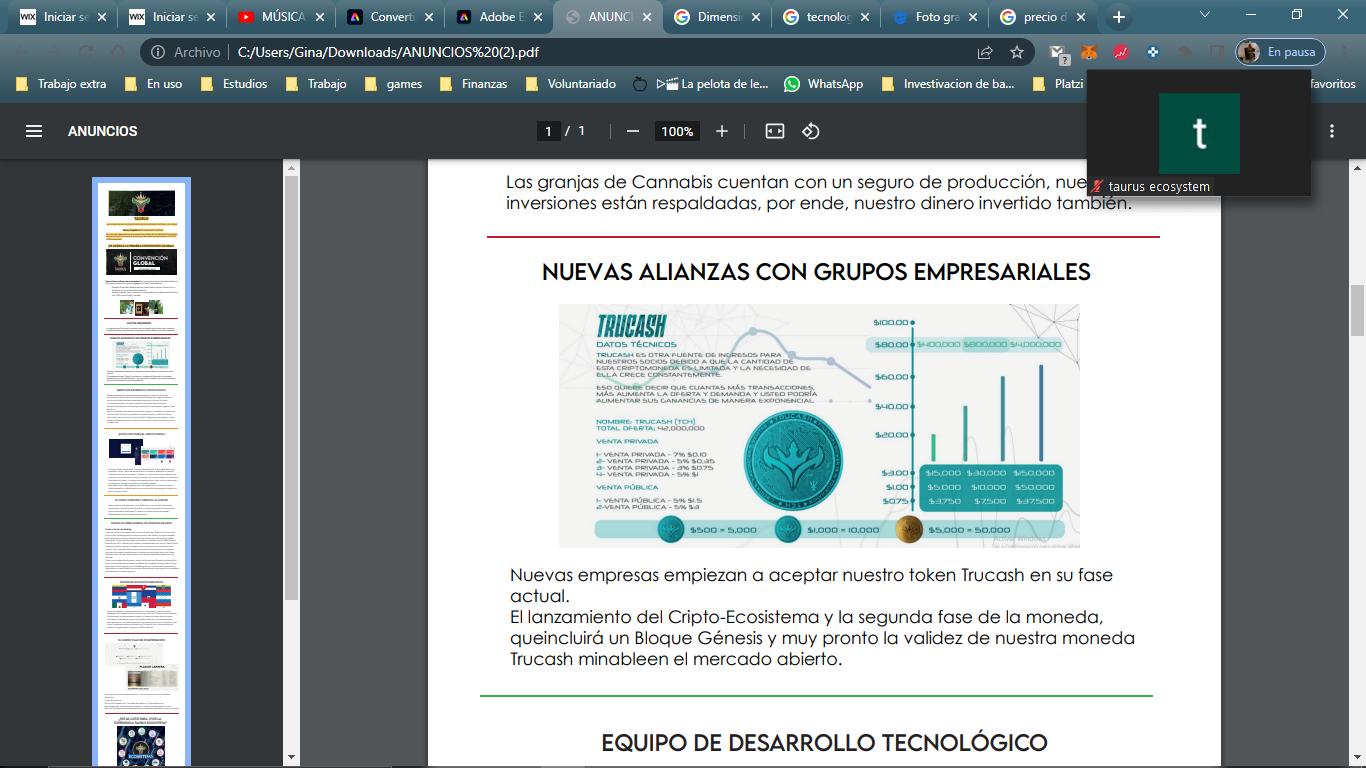Open the Estudios bookmarks folder
This screenshot has width=1366, height=768.
[x=234, y=84]
